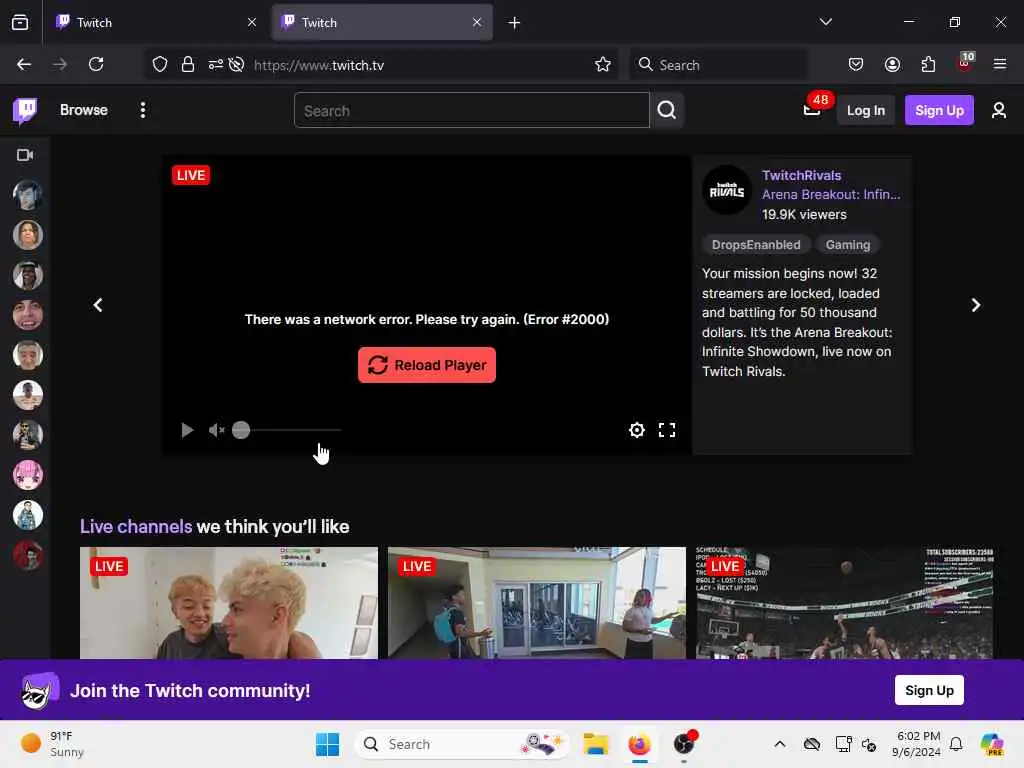Image resolution: width=1024 pixels, height=768 pixels.
Task: Open a new browser tab
Action: (x=514, y=23)
